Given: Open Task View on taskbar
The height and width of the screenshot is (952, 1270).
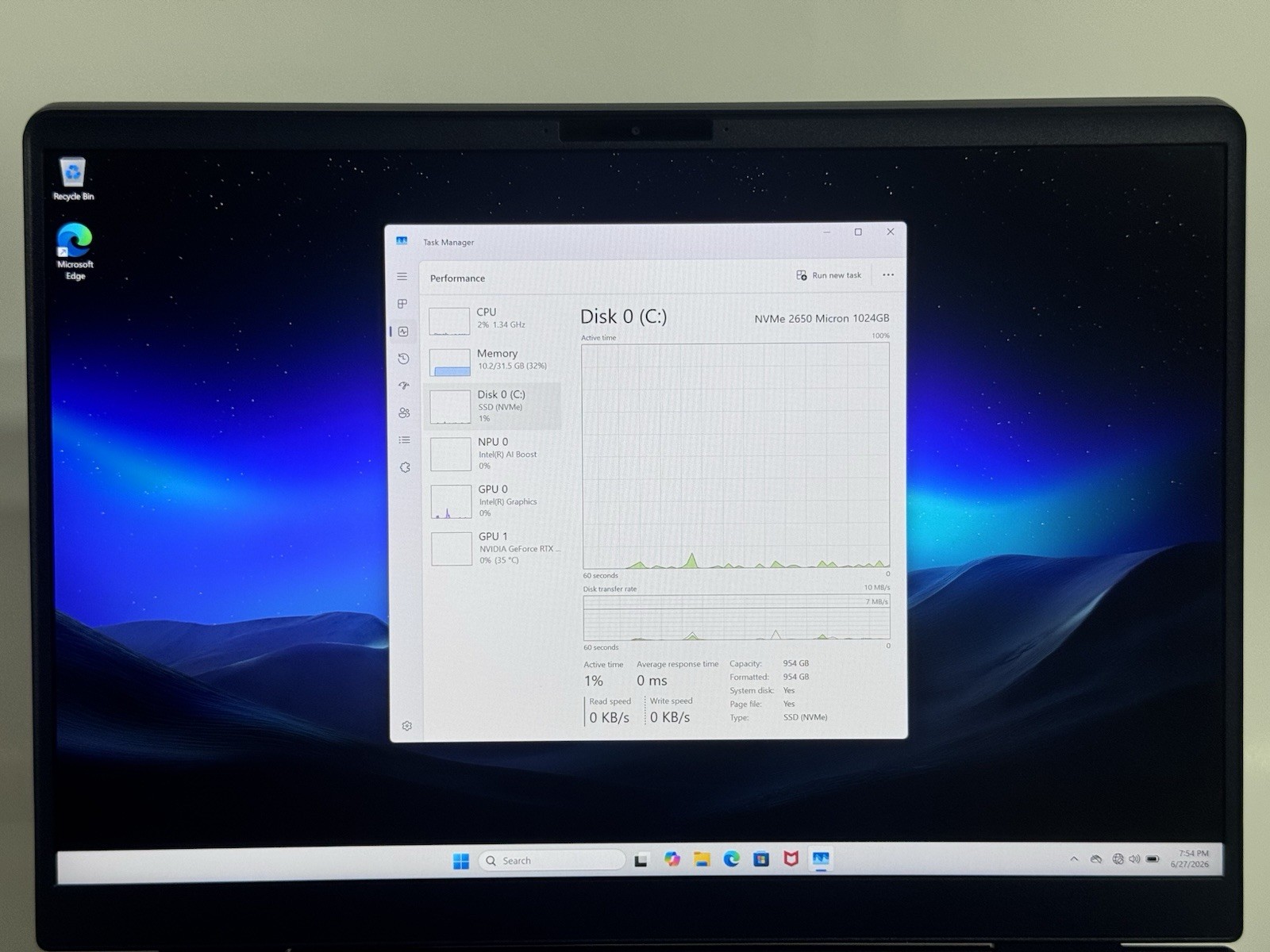Looking at the screenshot, I should point(641,860).
